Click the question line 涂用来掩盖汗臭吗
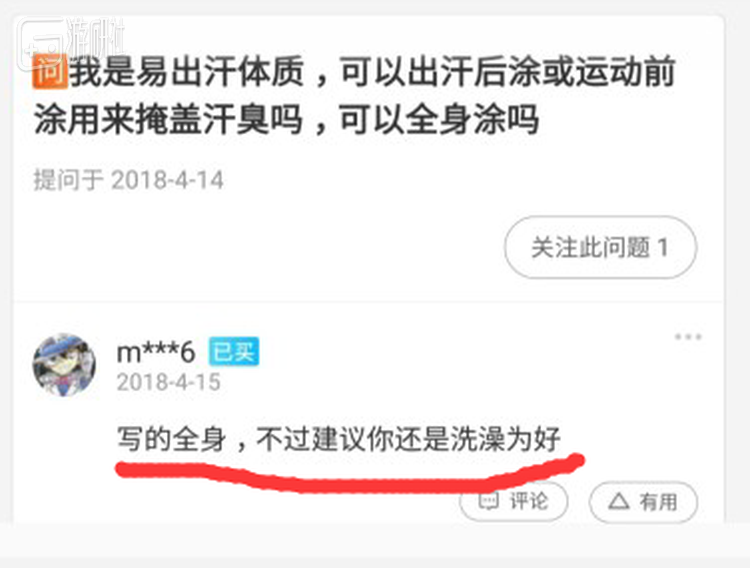Image resolution: width=750 pixels, height=568 pixels. pyautogui.click(x=169, y=119)
